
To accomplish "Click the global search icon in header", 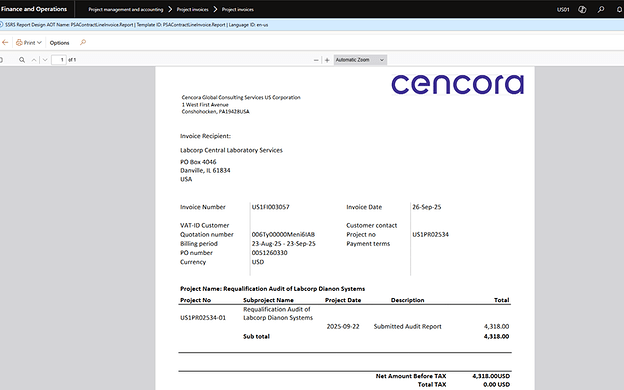I will tap(601, 9).
